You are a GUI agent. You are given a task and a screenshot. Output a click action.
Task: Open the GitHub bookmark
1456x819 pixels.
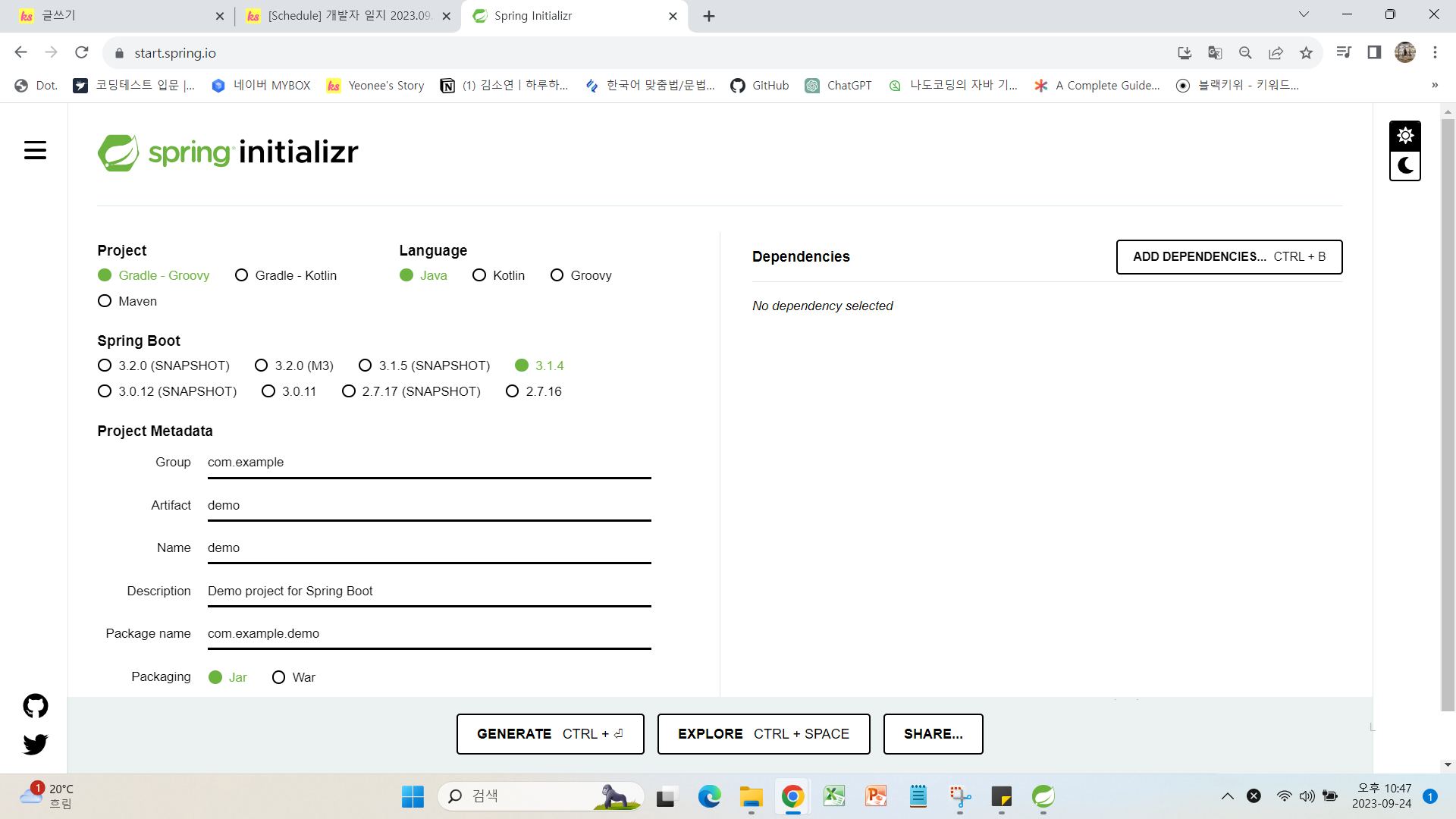tap(759, 86)
